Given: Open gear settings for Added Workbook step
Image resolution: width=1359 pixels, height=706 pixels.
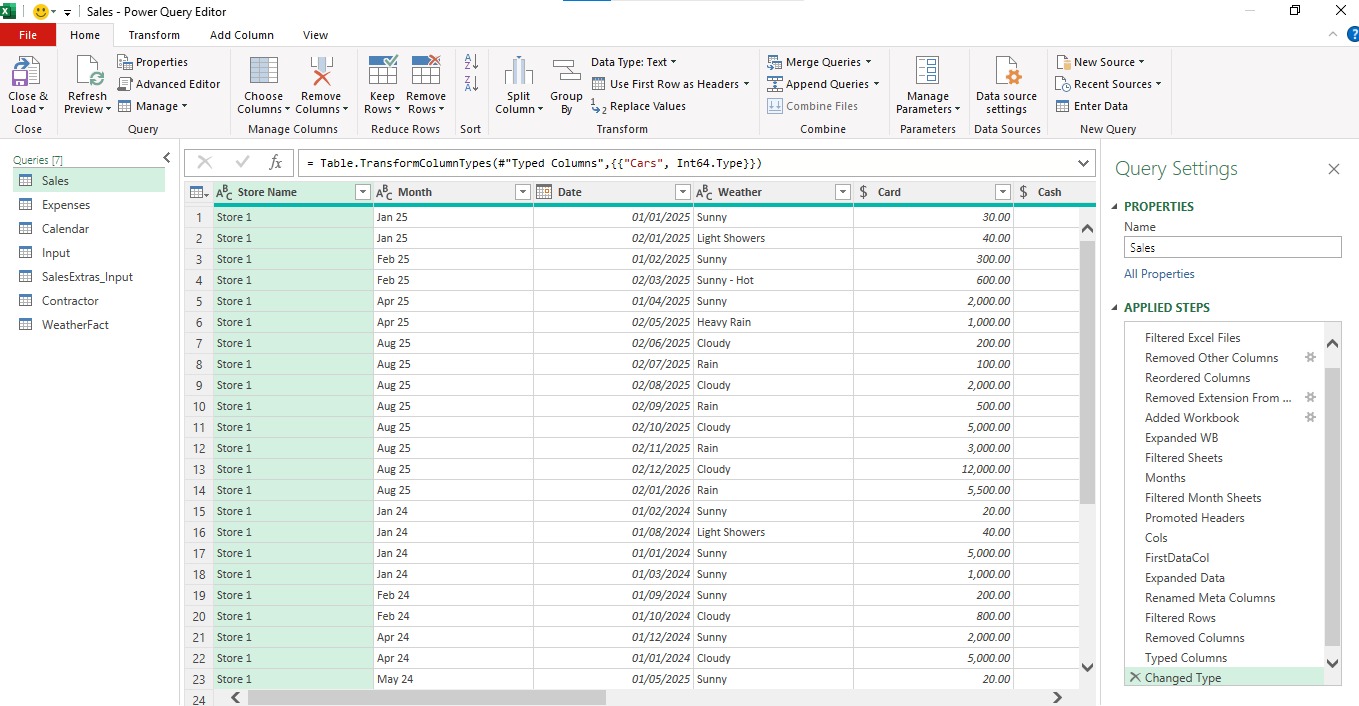Looking at the screenshot, I should [x=1310, y=417].
